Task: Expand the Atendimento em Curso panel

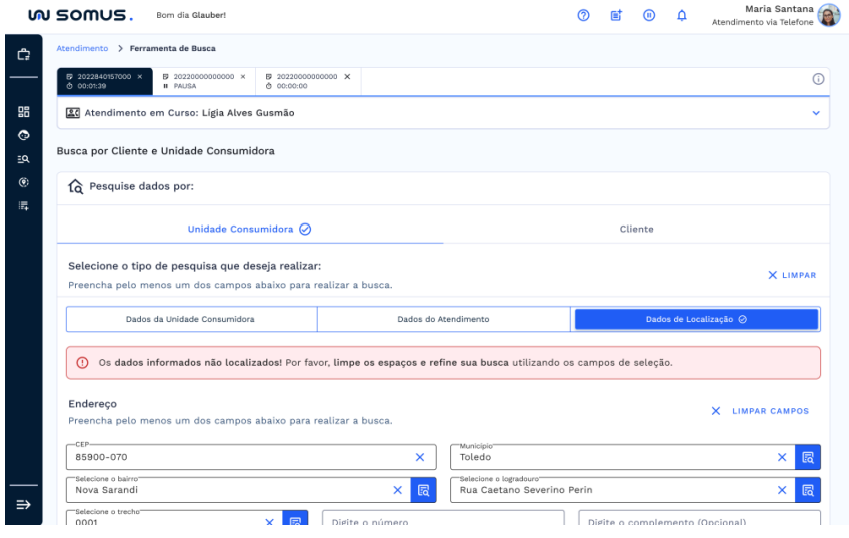Action: point(815,113)
